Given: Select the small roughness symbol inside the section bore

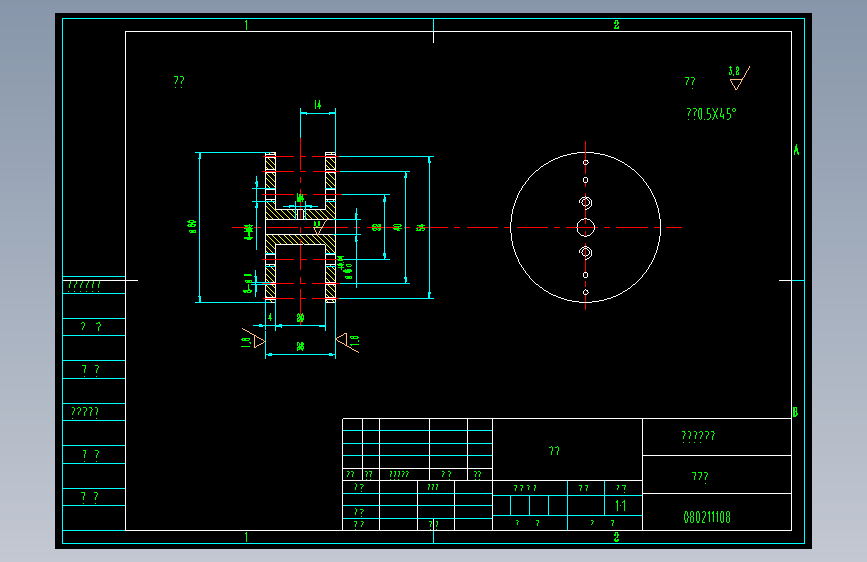Looking at the screenshot, I should click(320, 227).
